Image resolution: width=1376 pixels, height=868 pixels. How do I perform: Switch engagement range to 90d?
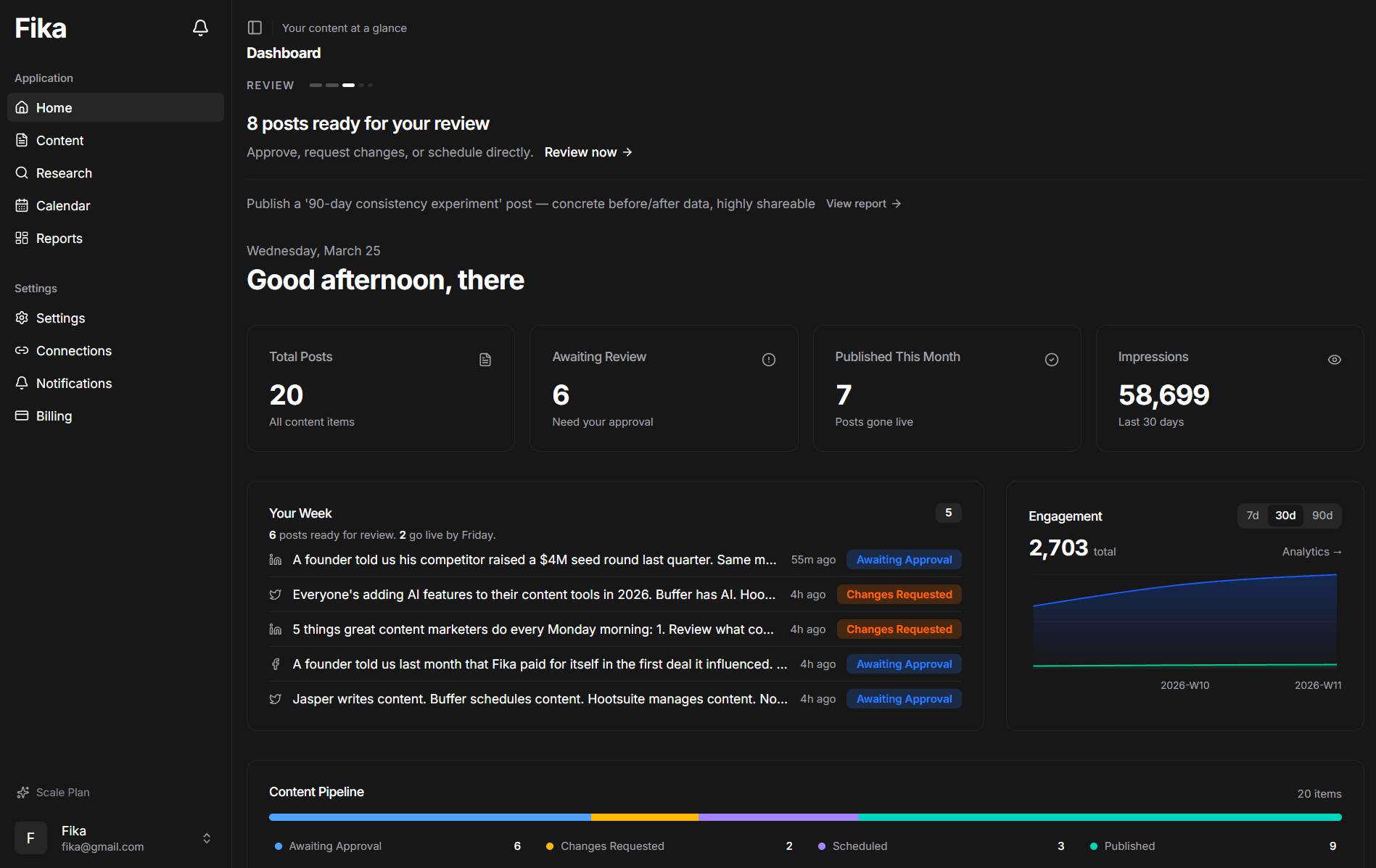(1322, 515)
